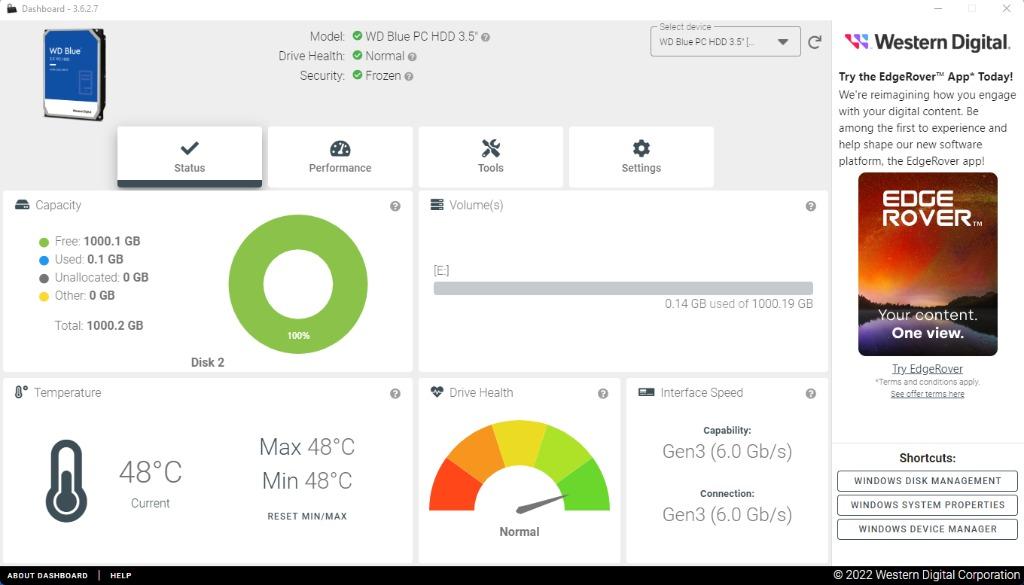Open the Volume(s) panel help icon

pyautogui.click(x=810, y=206)
